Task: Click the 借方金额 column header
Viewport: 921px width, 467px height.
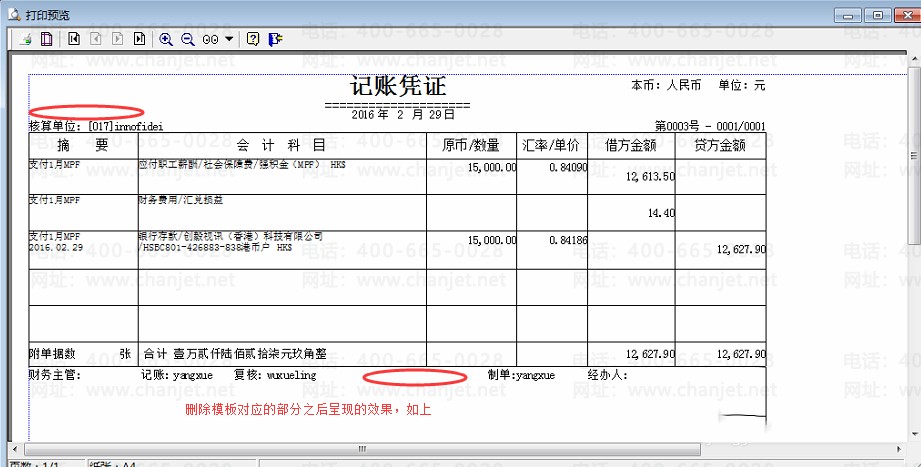Action: pyautogui.click(x=630, y=145)
